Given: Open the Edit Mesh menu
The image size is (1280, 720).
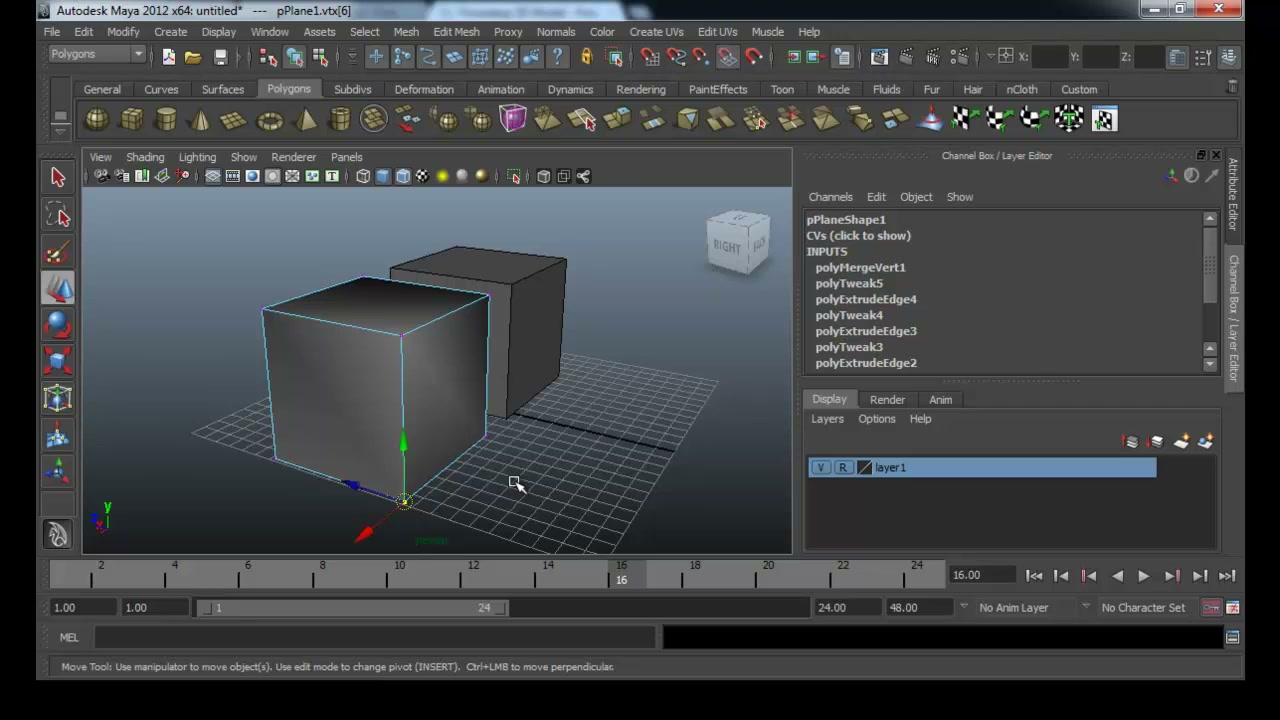Looking at the screenshot, I should point(456,32).
